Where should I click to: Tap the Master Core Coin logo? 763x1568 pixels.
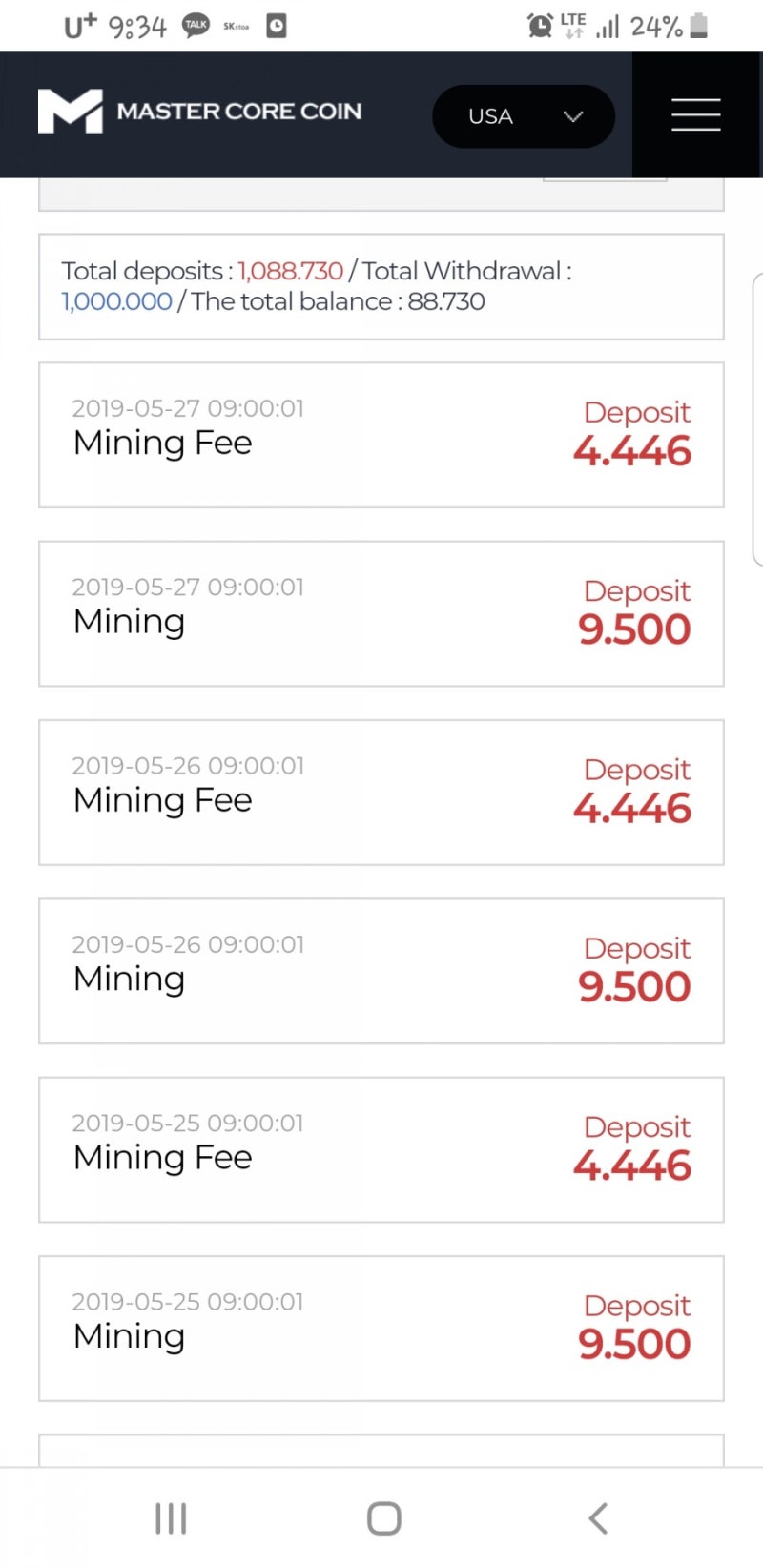tap(71, 112)
